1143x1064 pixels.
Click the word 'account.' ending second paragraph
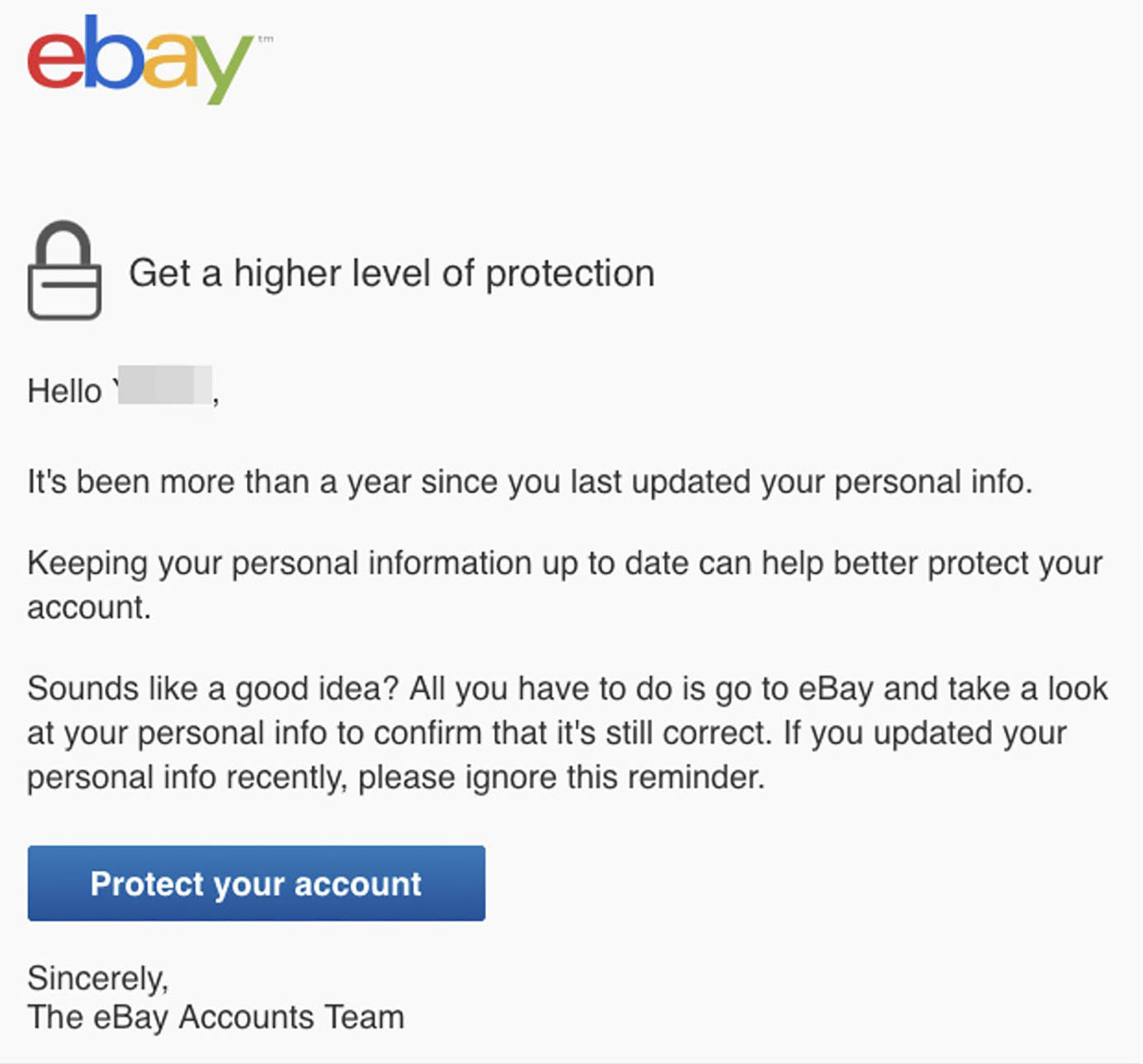[x=89, y=608]
